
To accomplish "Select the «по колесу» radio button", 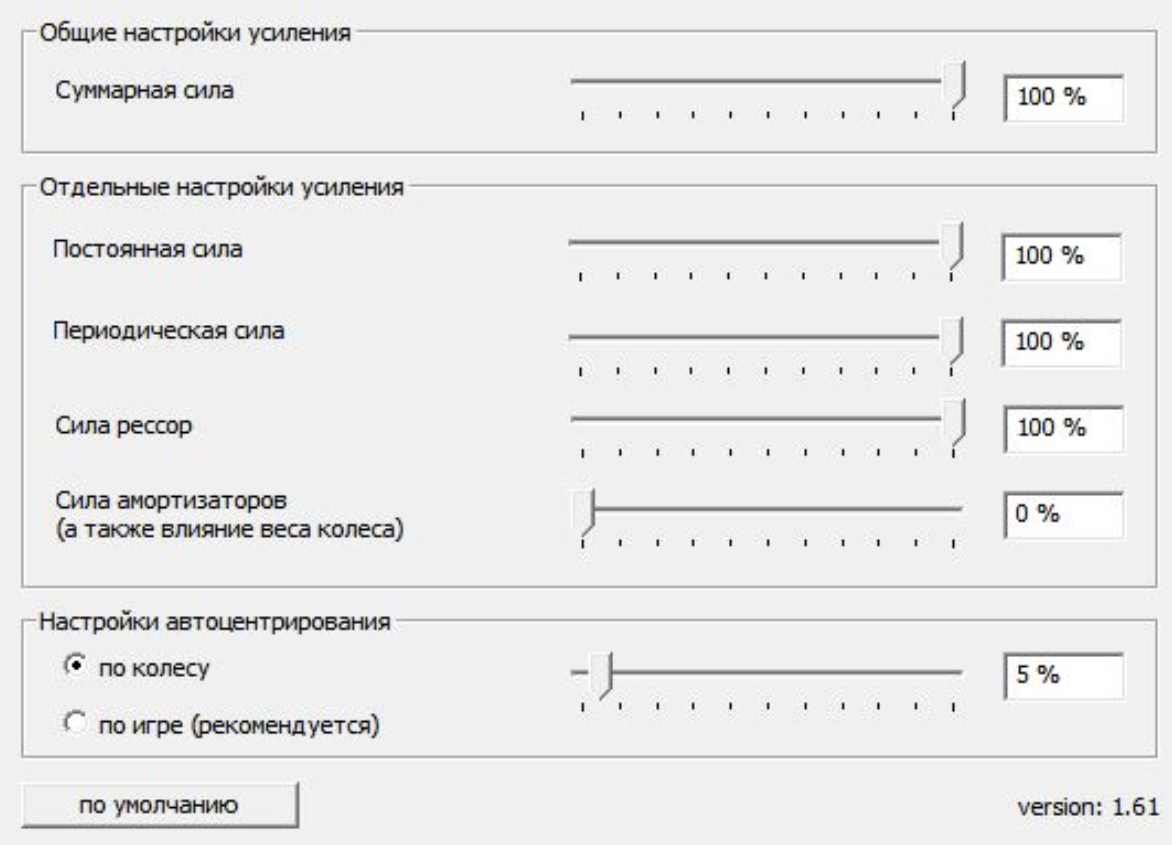I will (72, 665).
